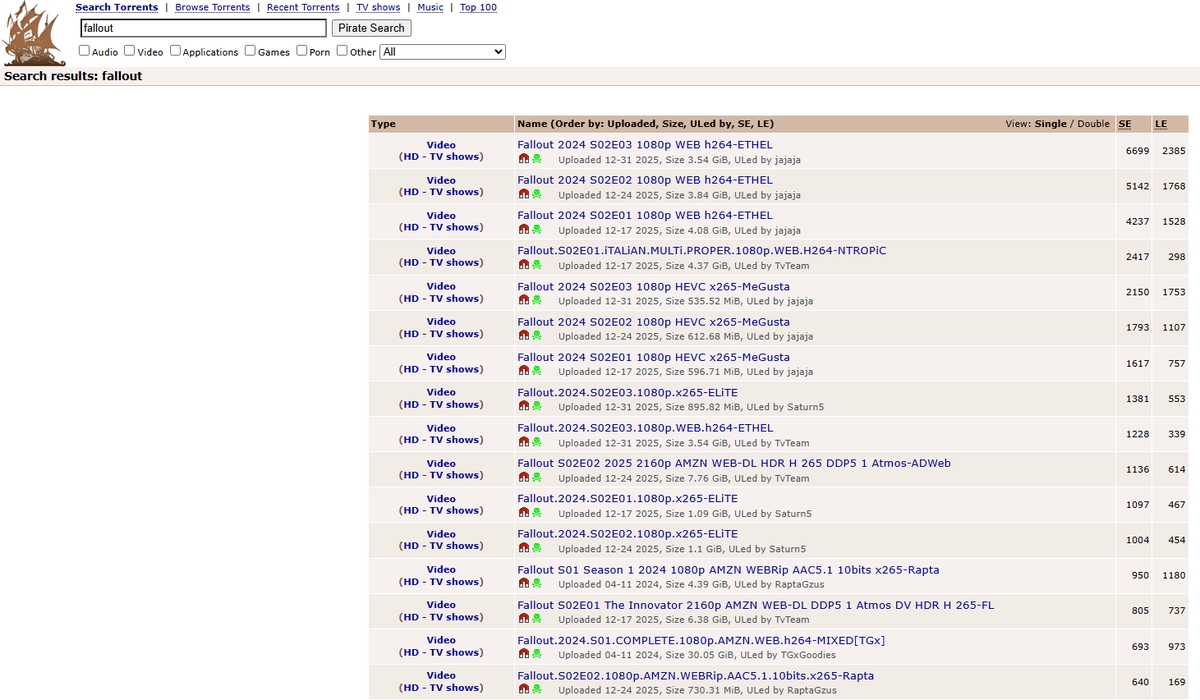Open Fallout.S02E01.iTALiAN.MULTi.PROPER torrent title
Screen dimensions: 1200x700
pos(702,251)
